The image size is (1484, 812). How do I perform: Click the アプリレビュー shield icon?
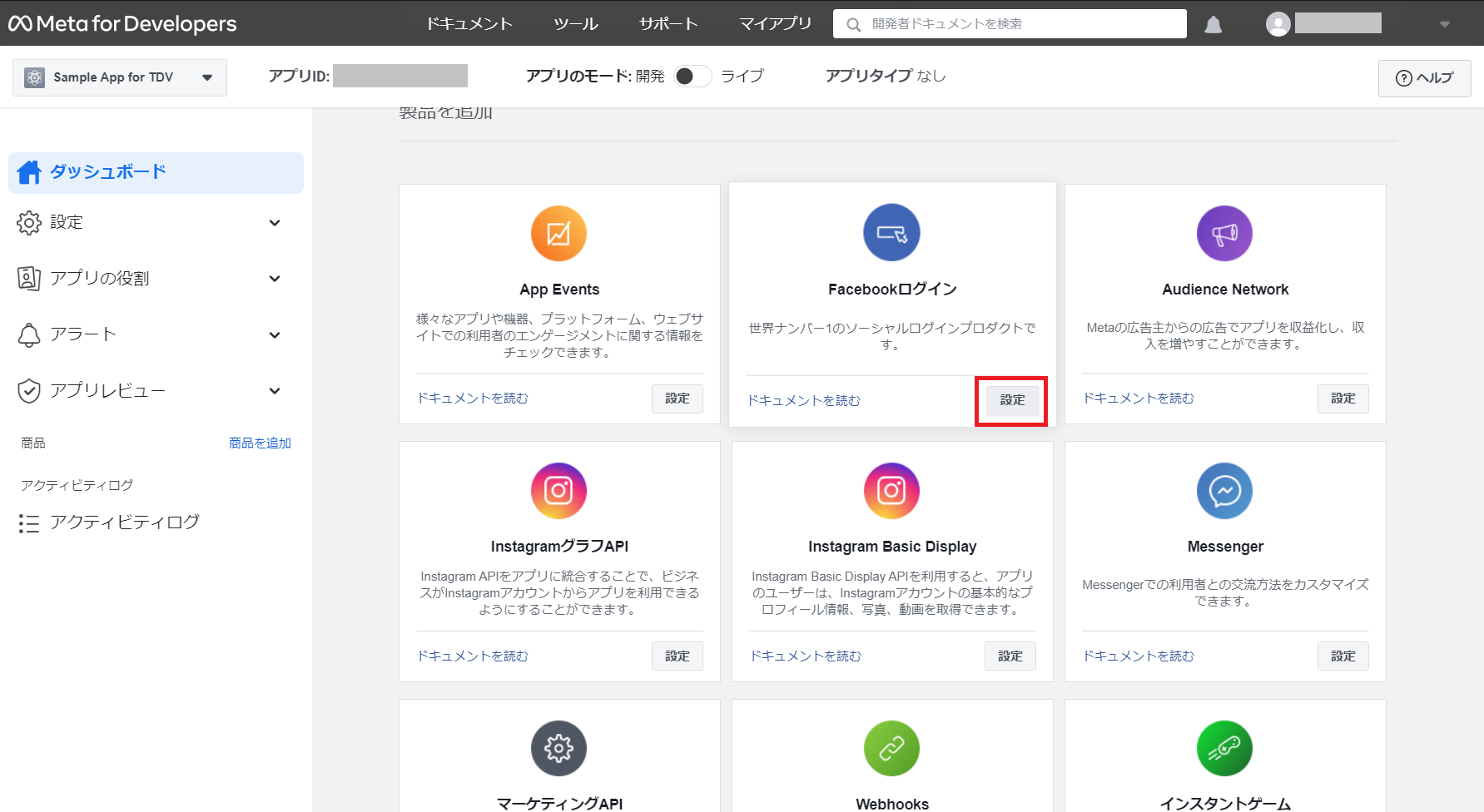29,390
